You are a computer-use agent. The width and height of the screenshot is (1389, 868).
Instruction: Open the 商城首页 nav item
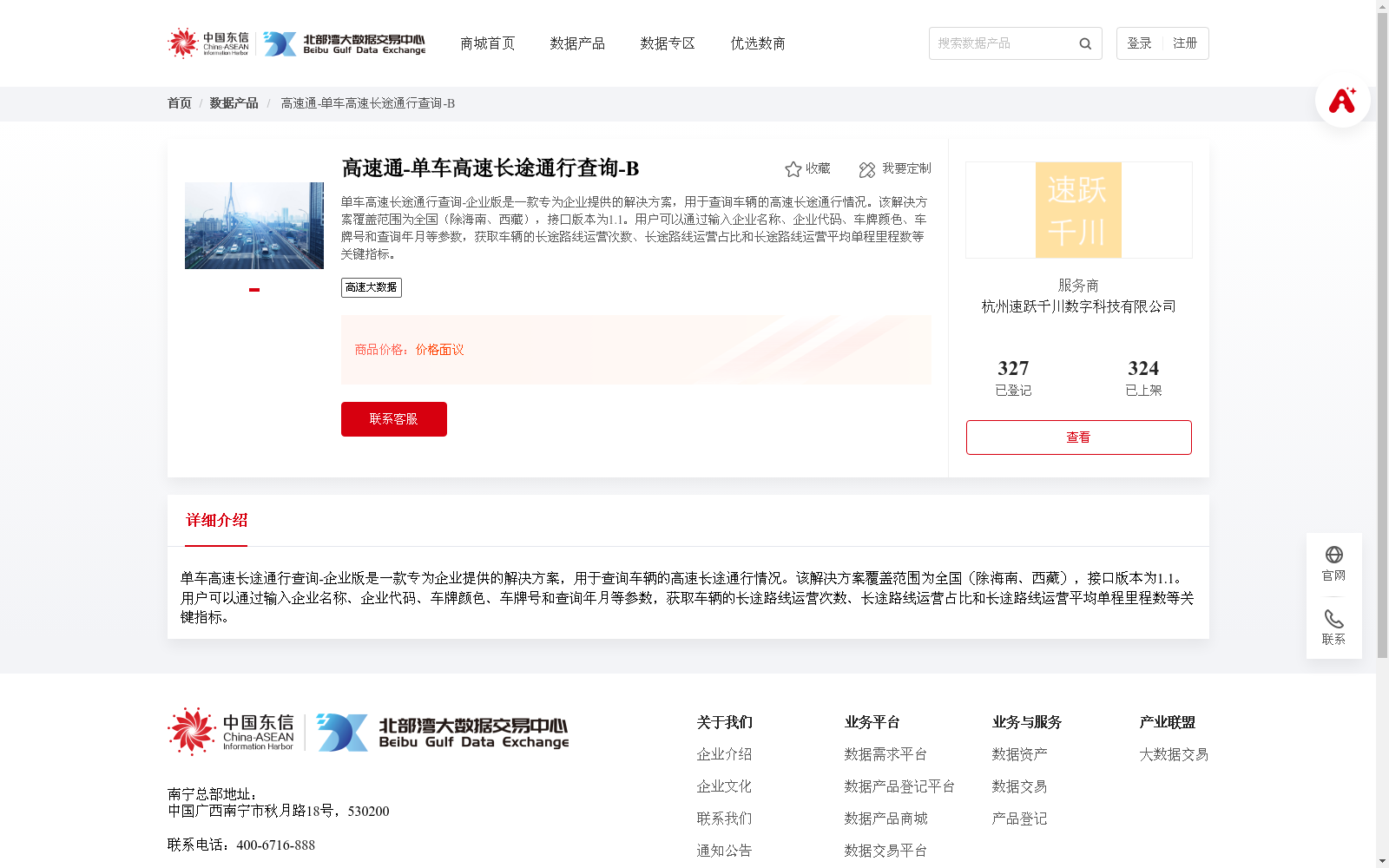[488, 43]
